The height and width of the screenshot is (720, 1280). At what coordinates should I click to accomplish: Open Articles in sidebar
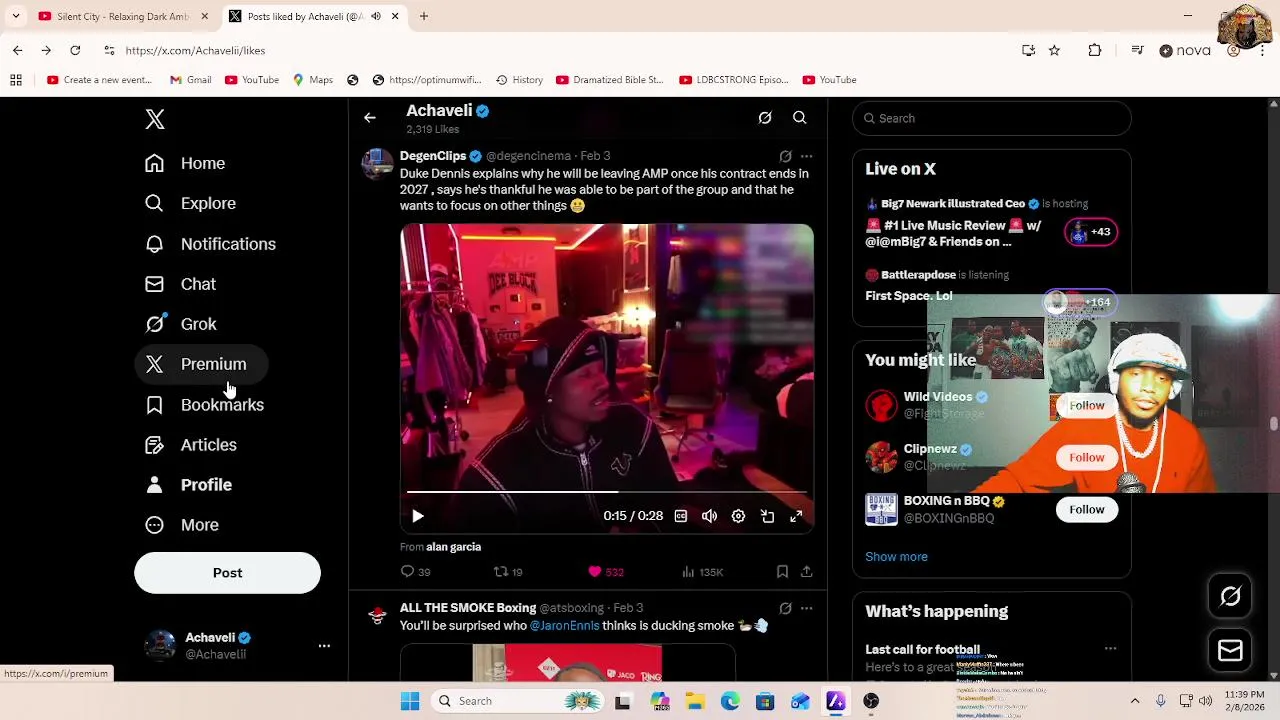click(x=192, y=445)
